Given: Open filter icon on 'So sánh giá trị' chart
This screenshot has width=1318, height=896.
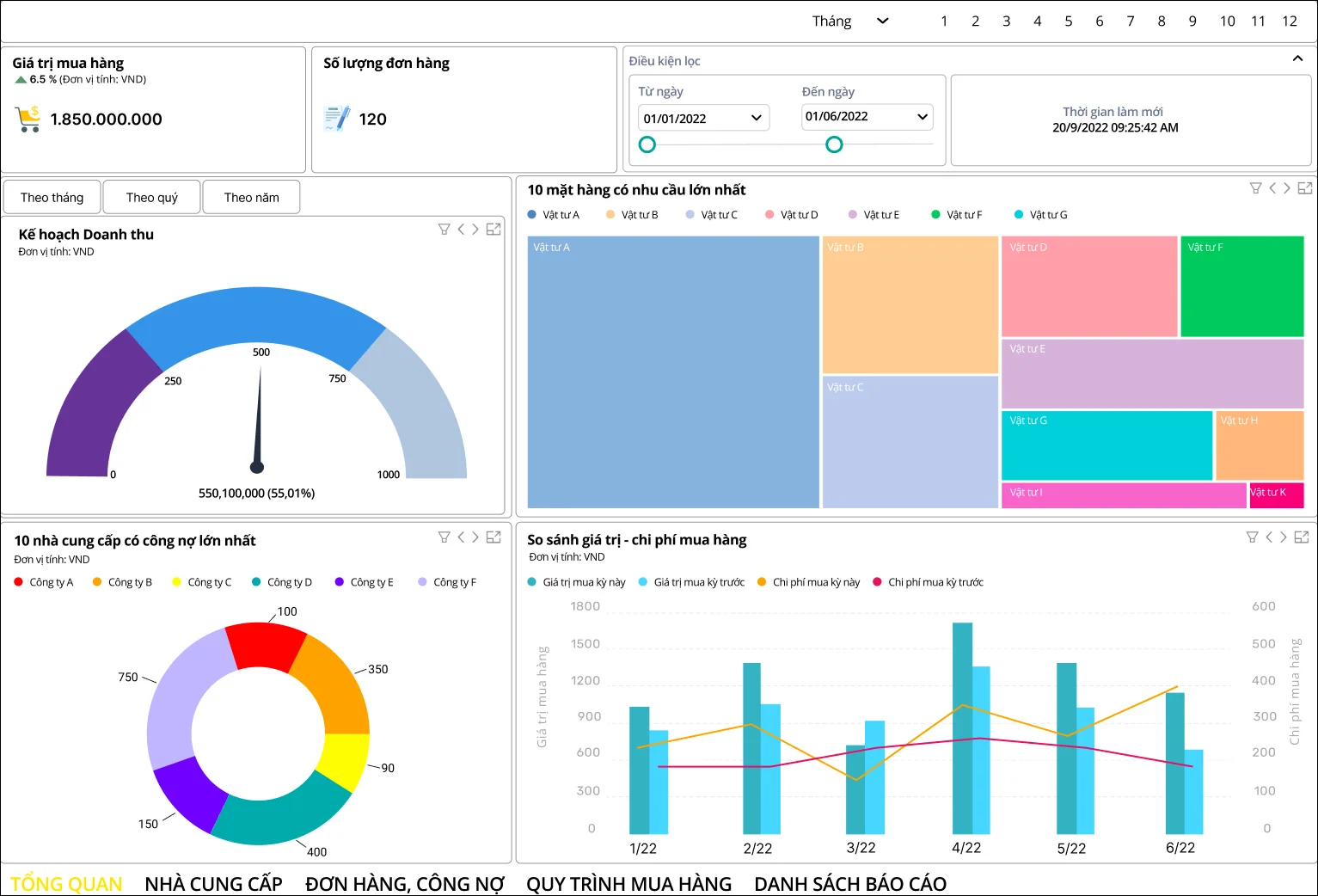Looking at the screenshot, I should [x=1253, y=537].
